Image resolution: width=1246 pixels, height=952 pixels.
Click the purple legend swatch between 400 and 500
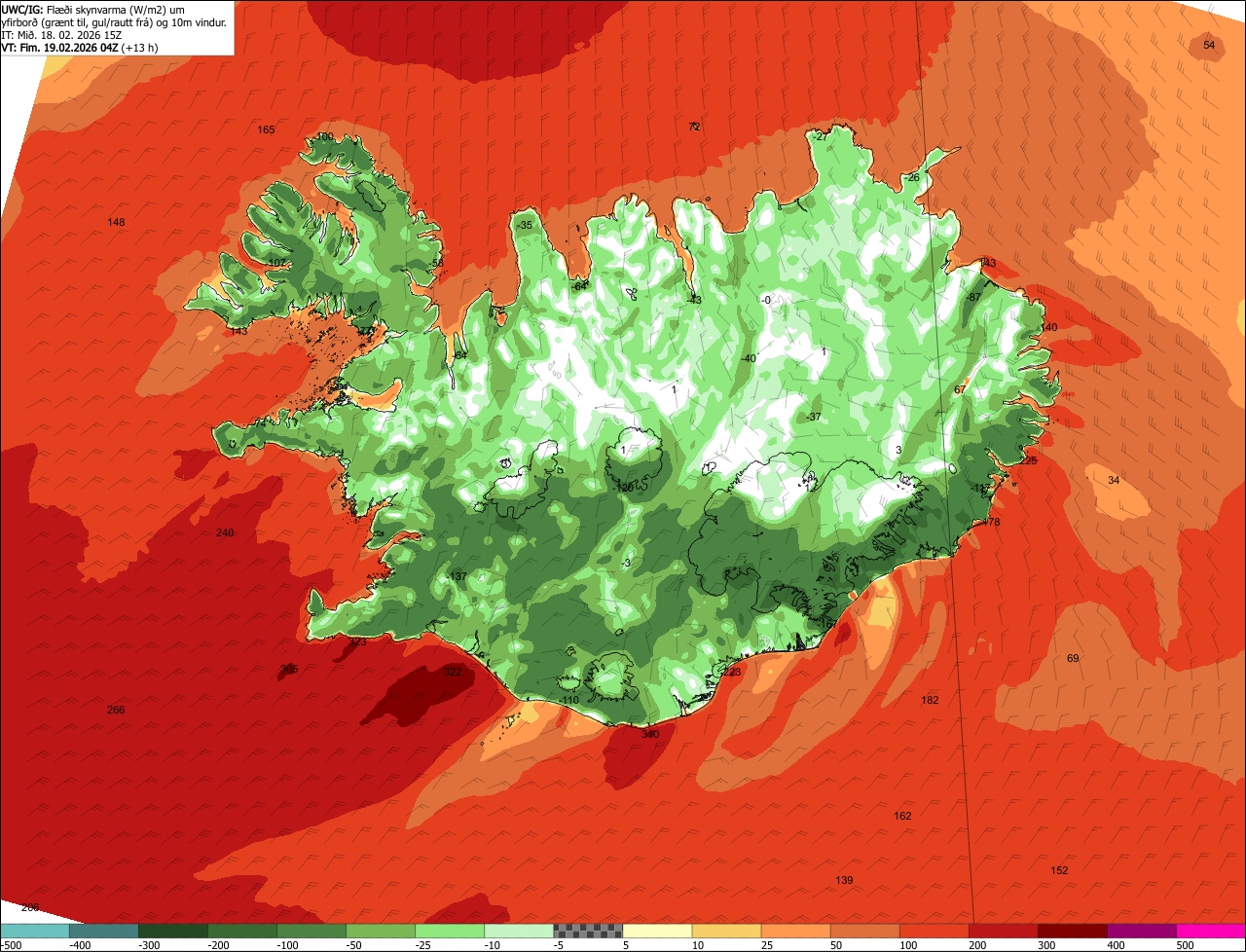[1142, 931]
